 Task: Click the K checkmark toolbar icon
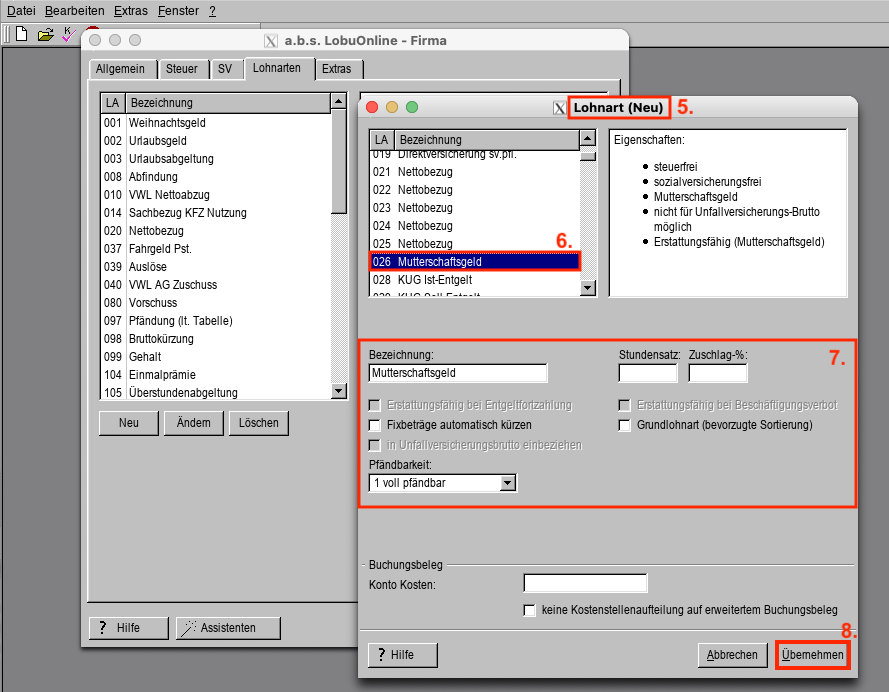point(67,34)
